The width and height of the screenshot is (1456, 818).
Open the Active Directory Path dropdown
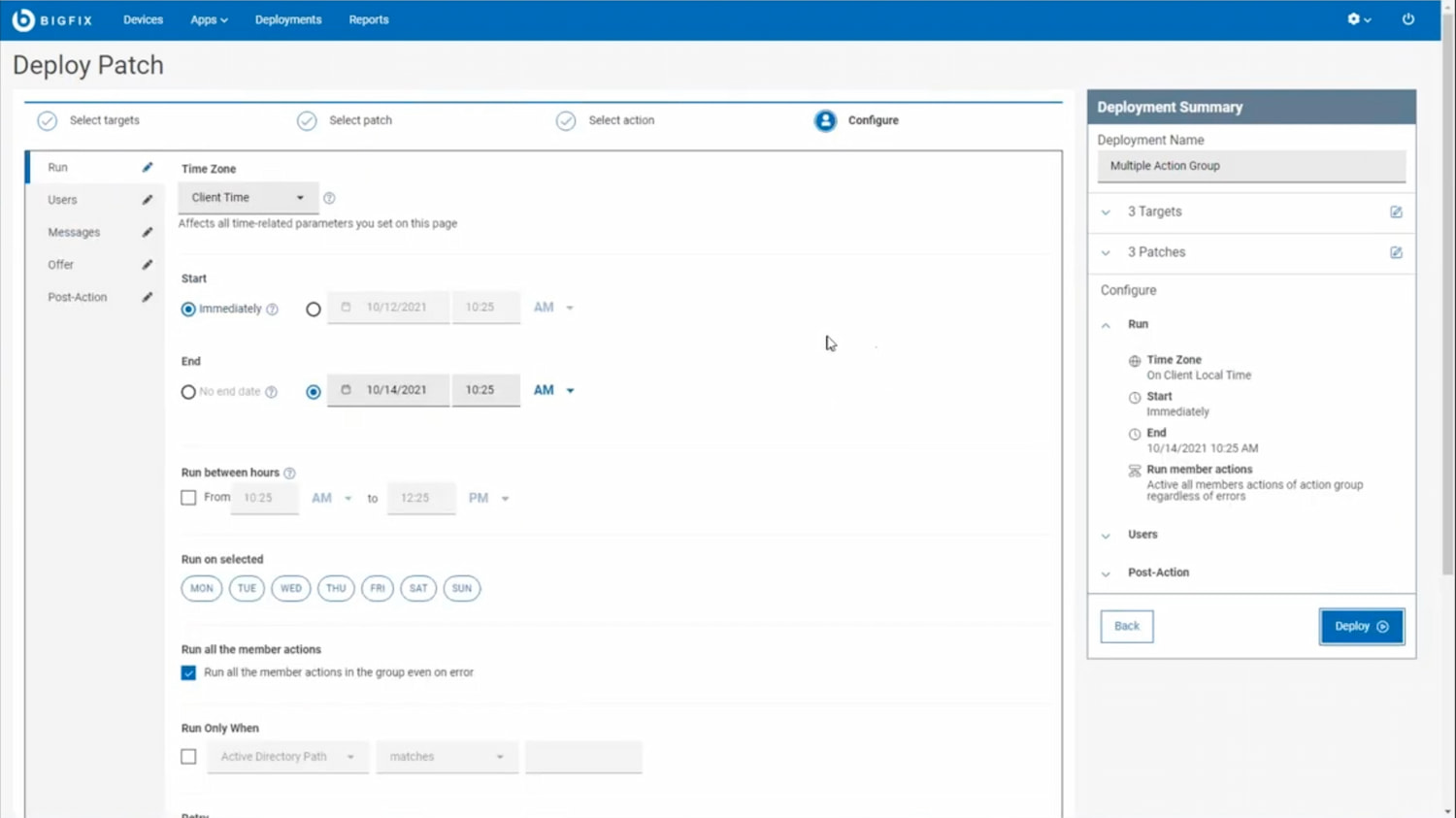coord(286,756)
